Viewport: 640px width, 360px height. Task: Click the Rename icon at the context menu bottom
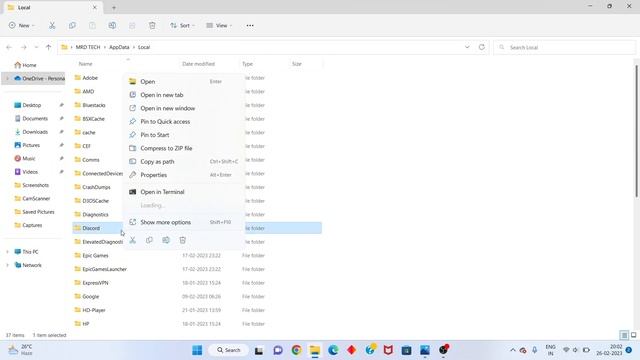point(166,240)
